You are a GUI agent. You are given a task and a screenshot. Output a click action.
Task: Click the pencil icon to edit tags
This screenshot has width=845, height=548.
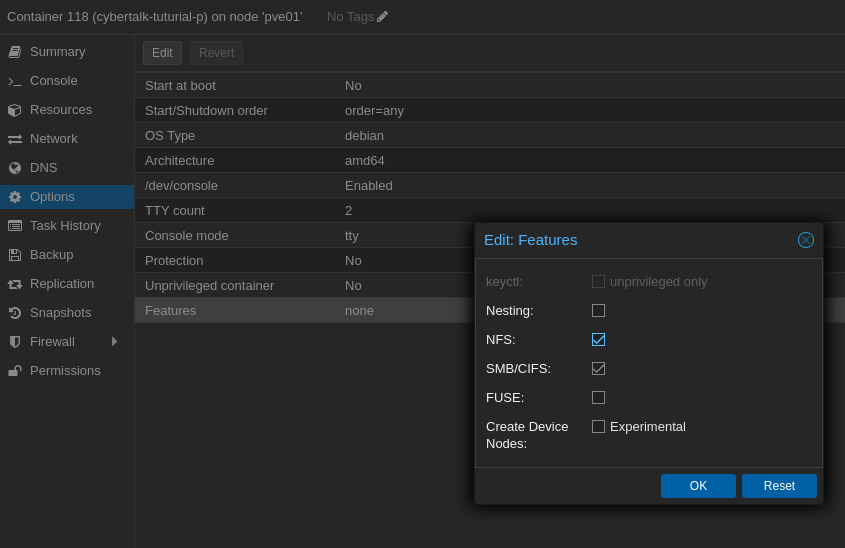pos(382,17)
